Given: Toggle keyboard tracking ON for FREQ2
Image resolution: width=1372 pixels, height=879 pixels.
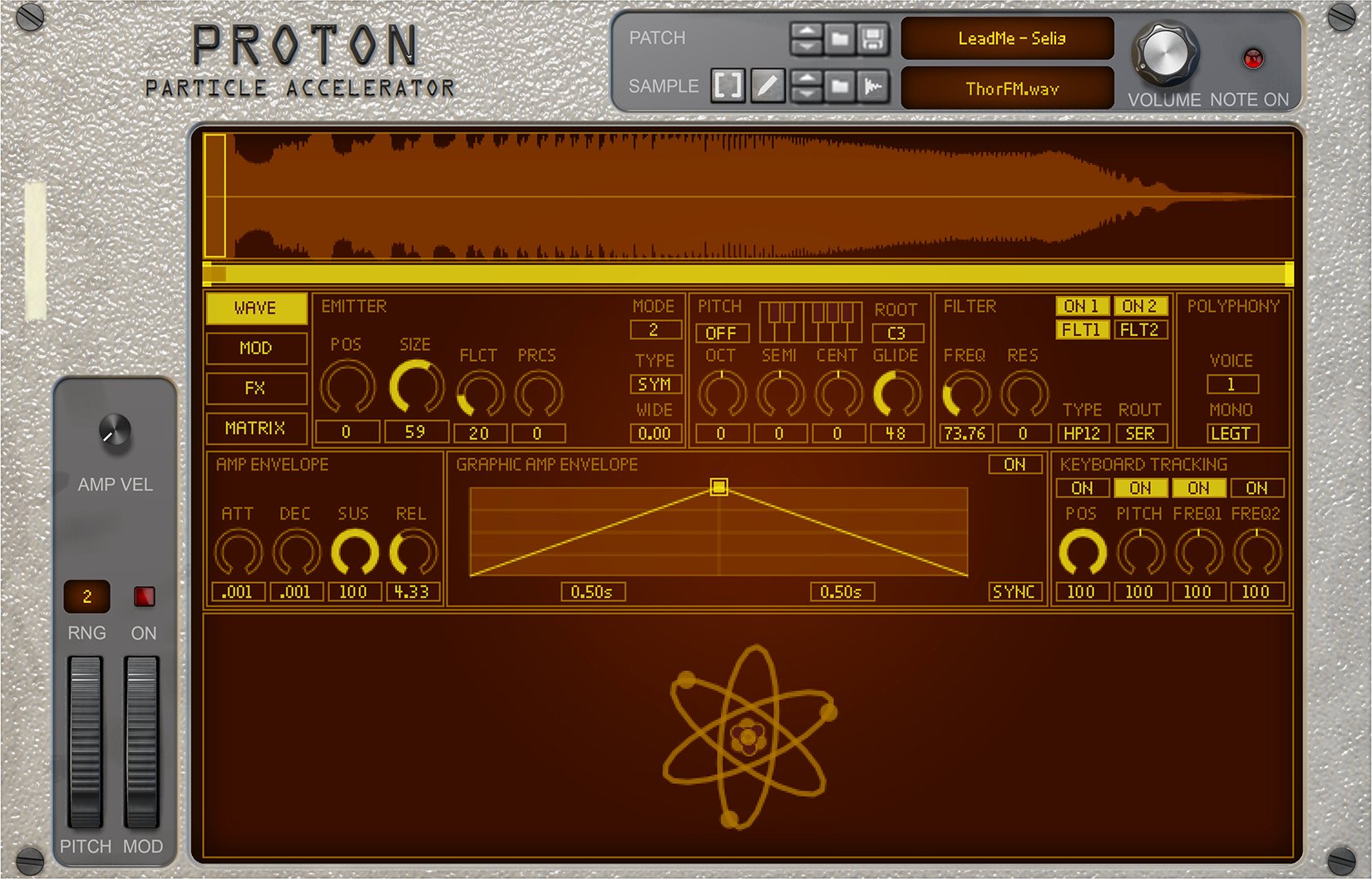Looking at the screenshot, I should click(1257, 488).
